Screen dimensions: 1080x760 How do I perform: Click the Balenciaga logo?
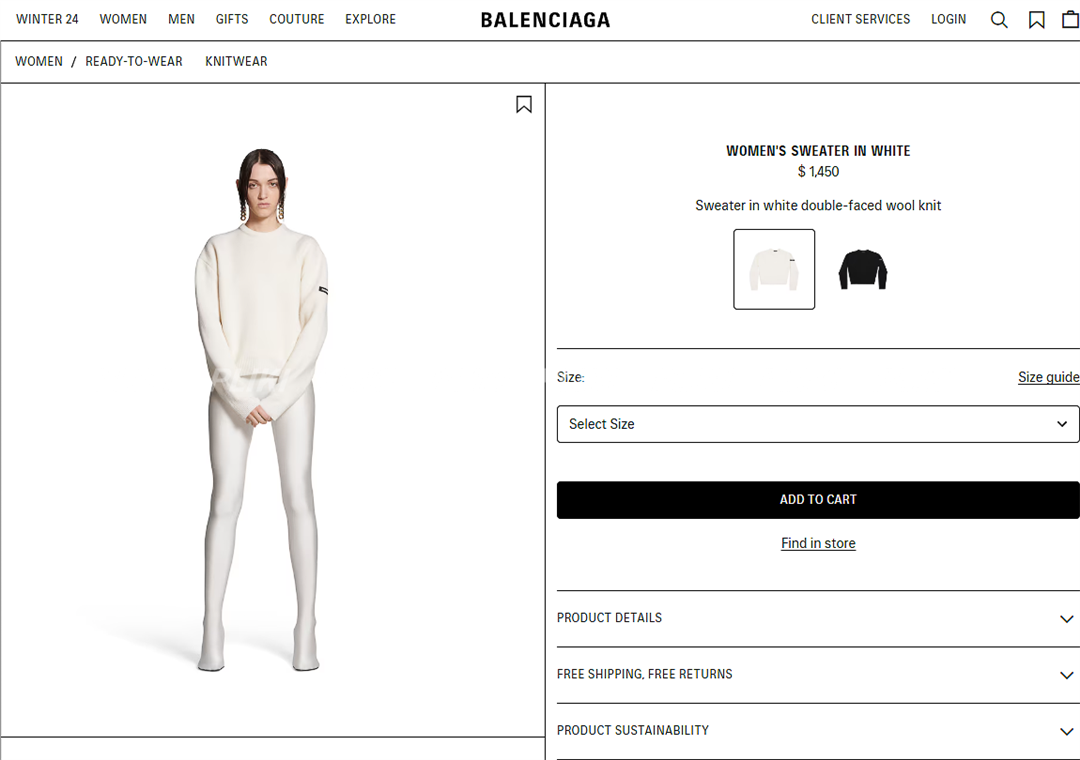(545, 20)
